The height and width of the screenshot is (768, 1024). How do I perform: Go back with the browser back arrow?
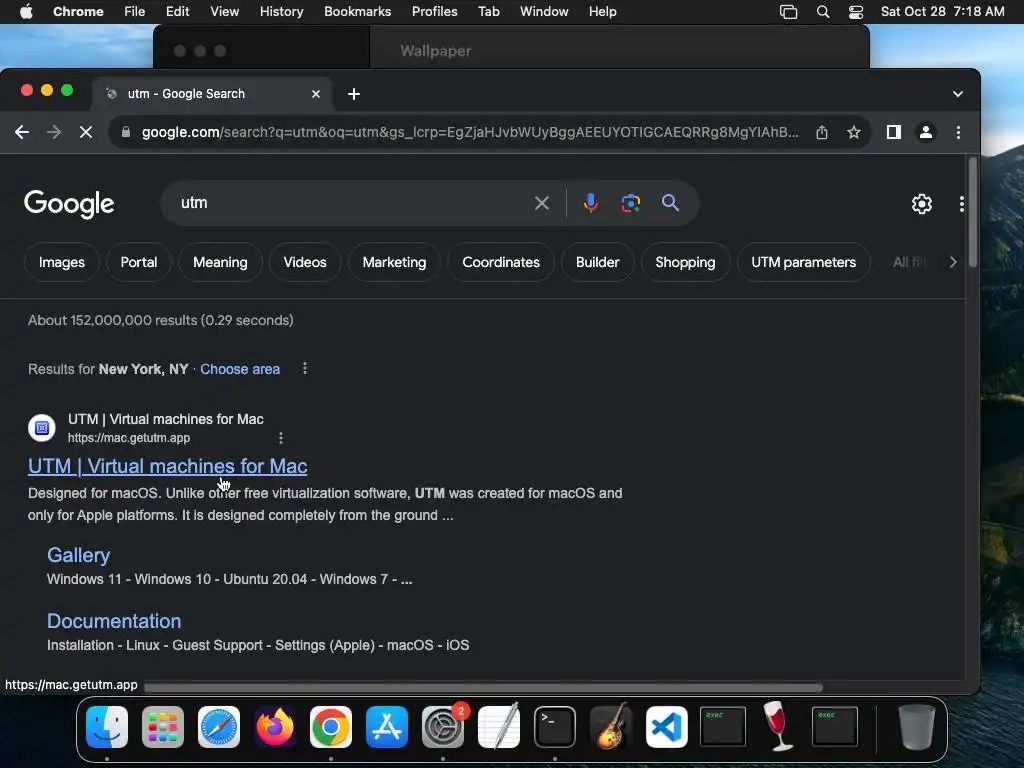pyautogui.click(x=22, y=133)
